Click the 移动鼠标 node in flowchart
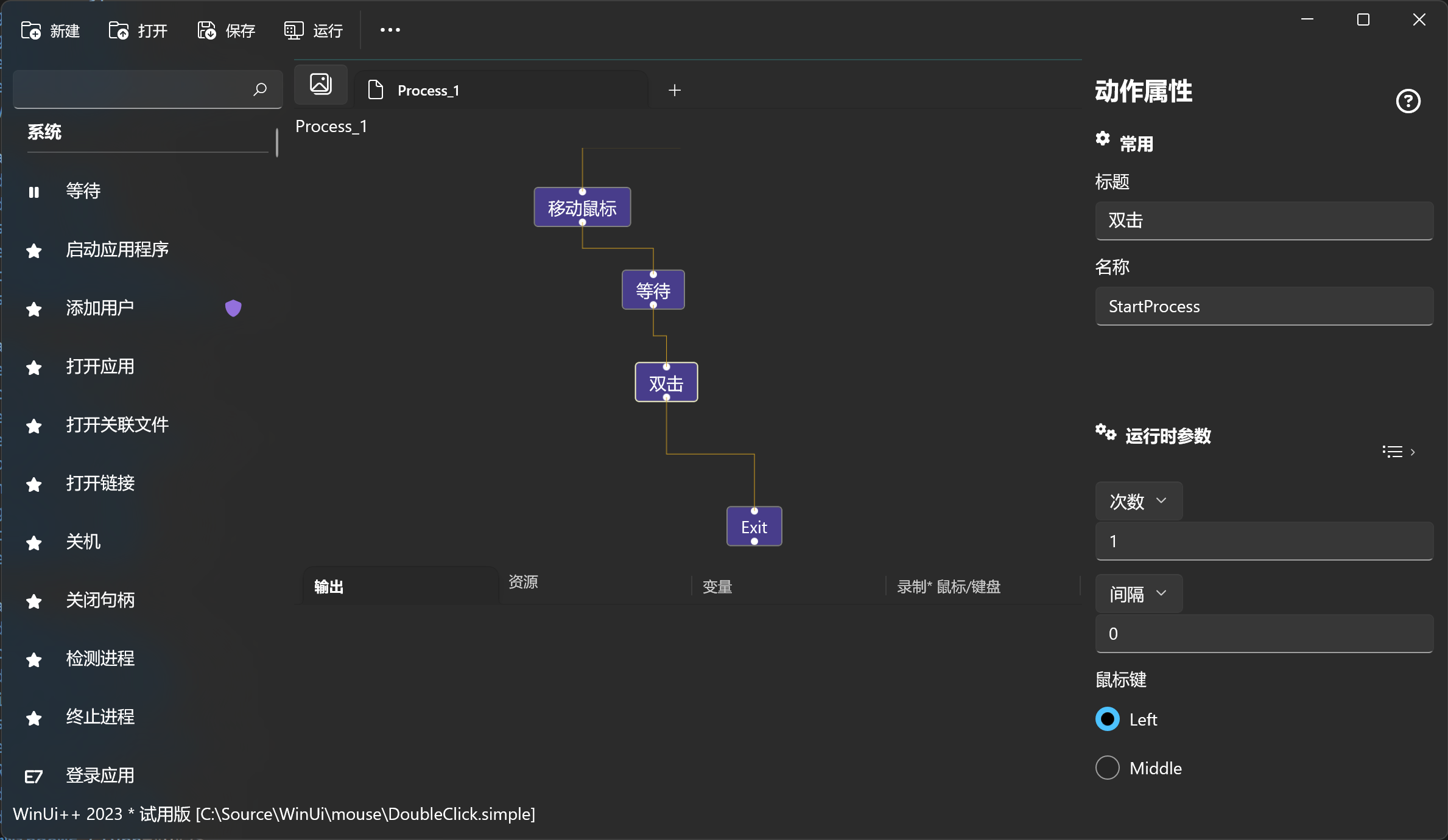 click(x=582, y=208)
